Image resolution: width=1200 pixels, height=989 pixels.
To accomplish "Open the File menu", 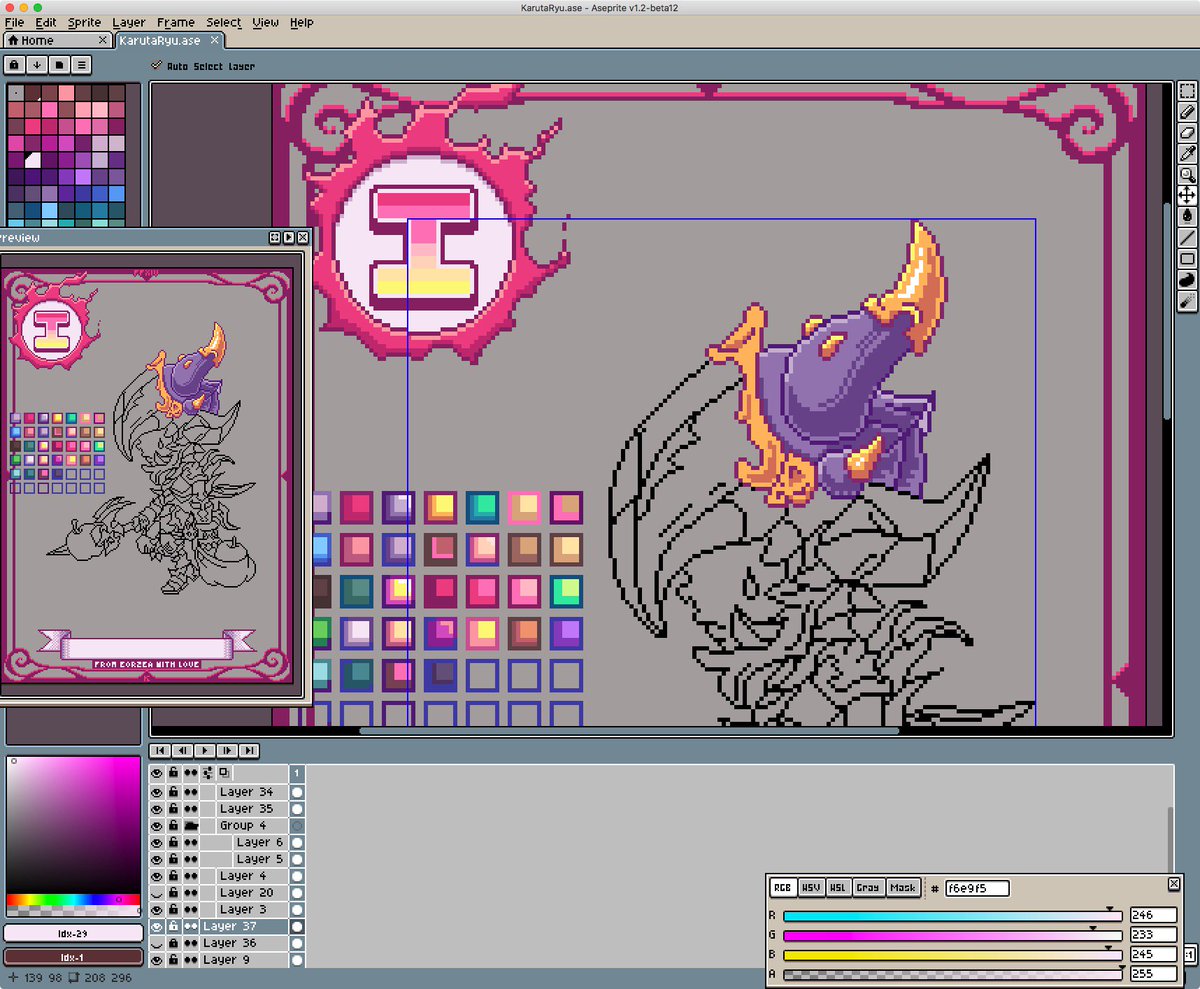I will (14, 22).
